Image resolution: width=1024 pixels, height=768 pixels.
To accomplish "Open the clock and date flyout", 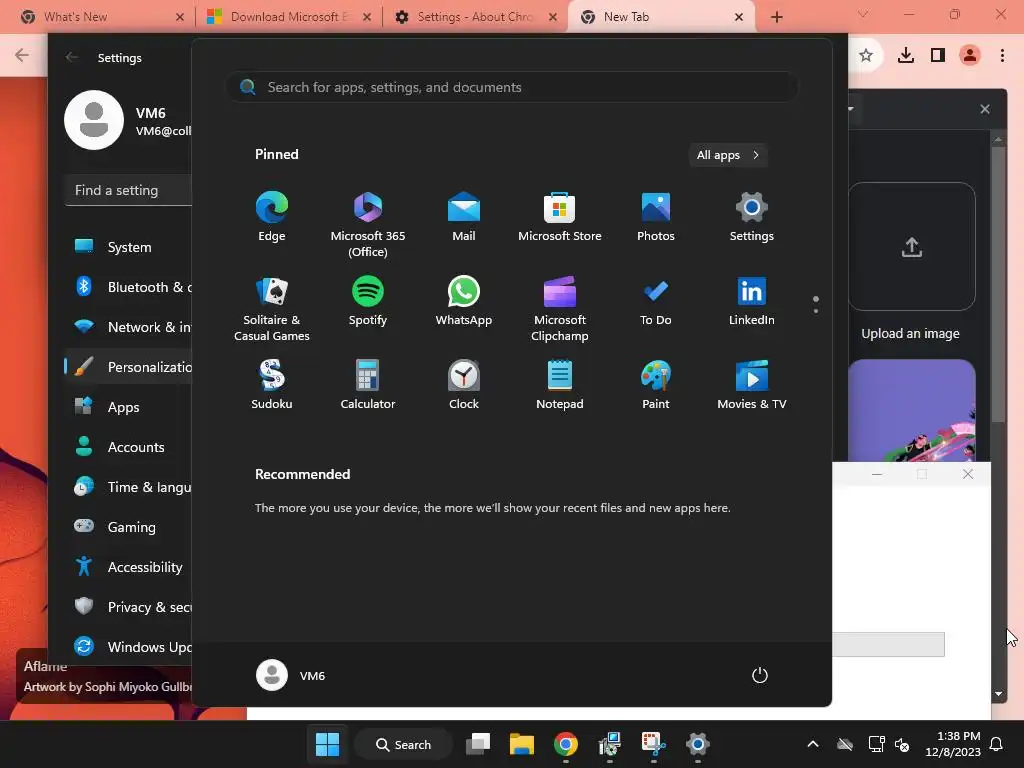I will click(x=953, y=744).
